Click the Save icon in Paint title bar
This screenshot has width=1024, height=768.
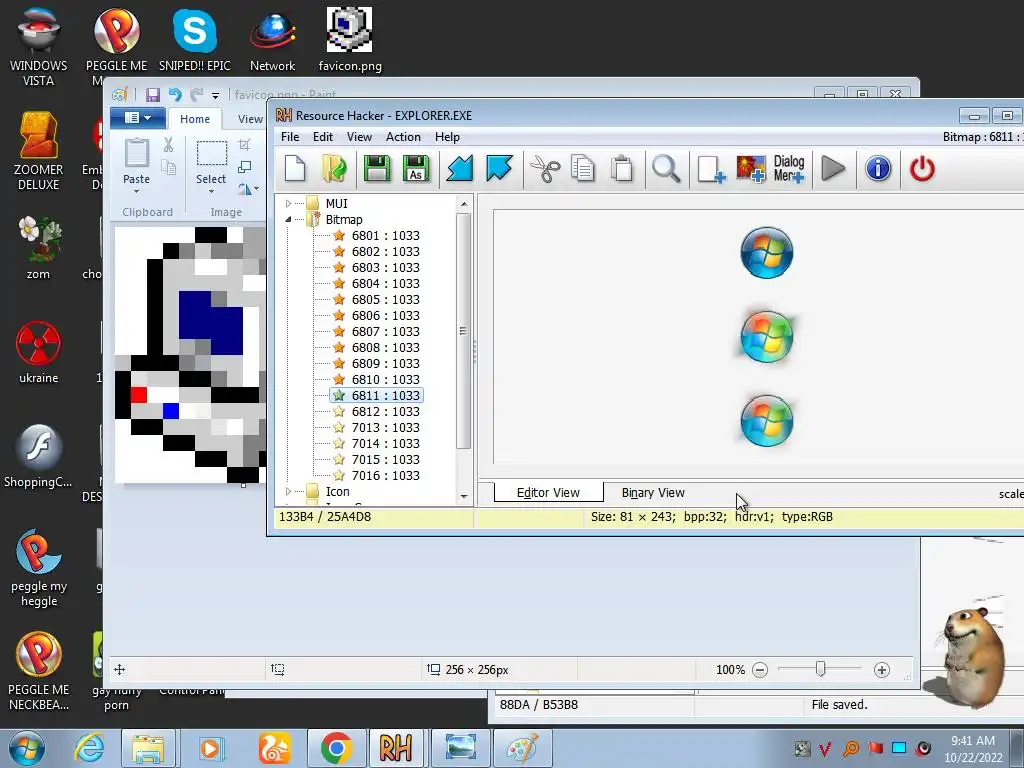click(153, 95)
